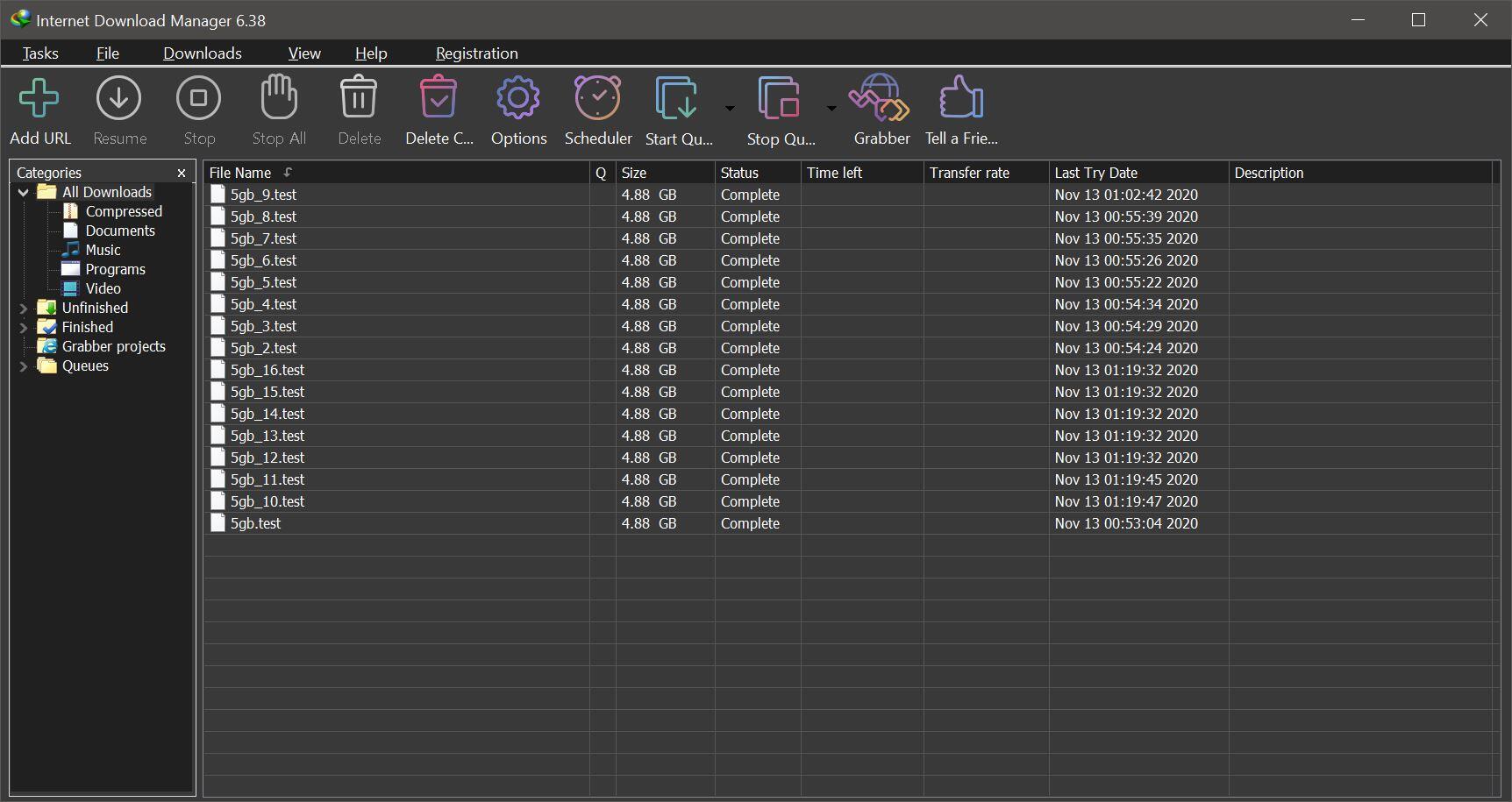Click the Stop All hand icon
The height and width of the screenshot is (802, 1512).
[x=279, y=96]
